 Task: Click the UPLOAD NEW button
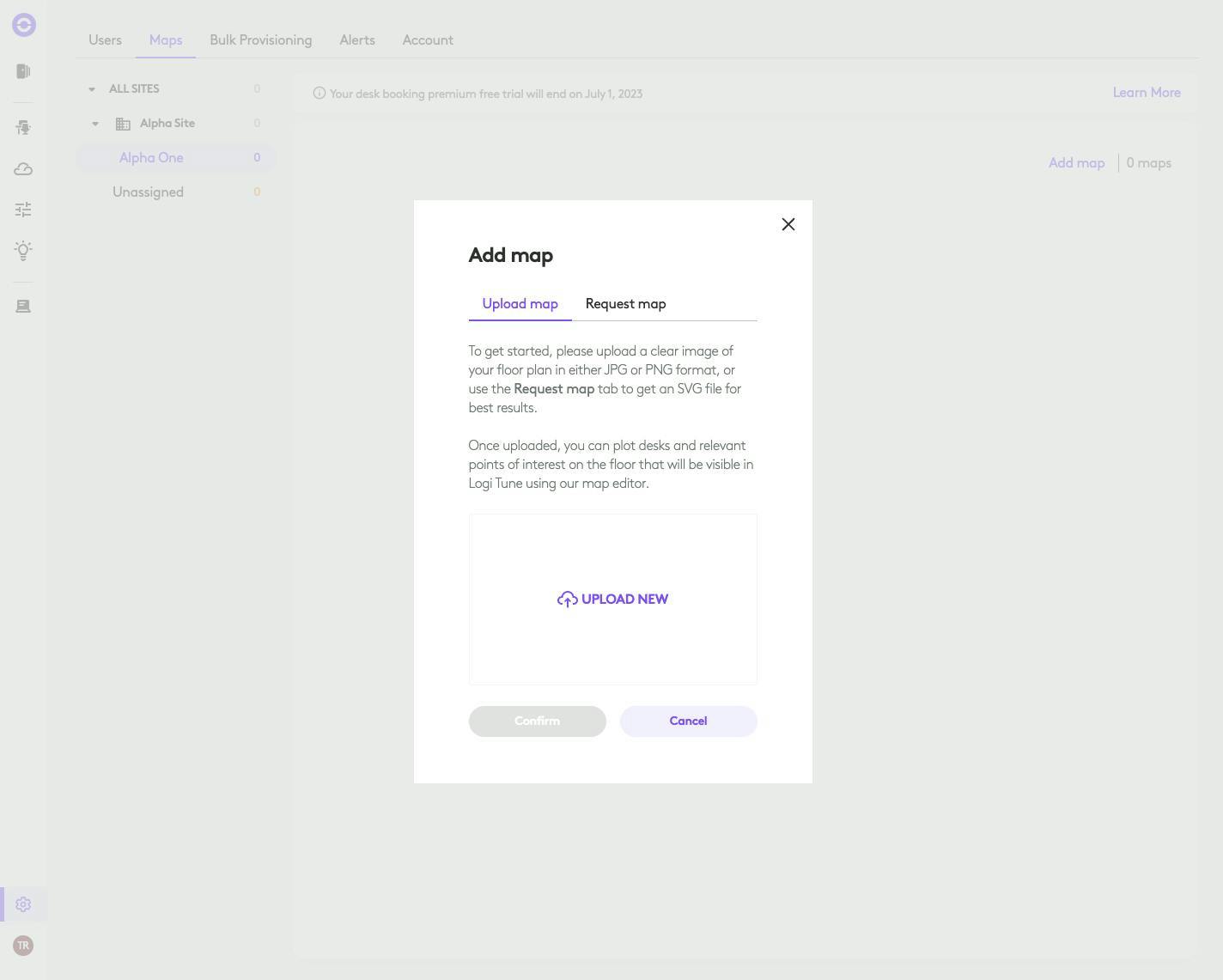[x=613, y=600]
